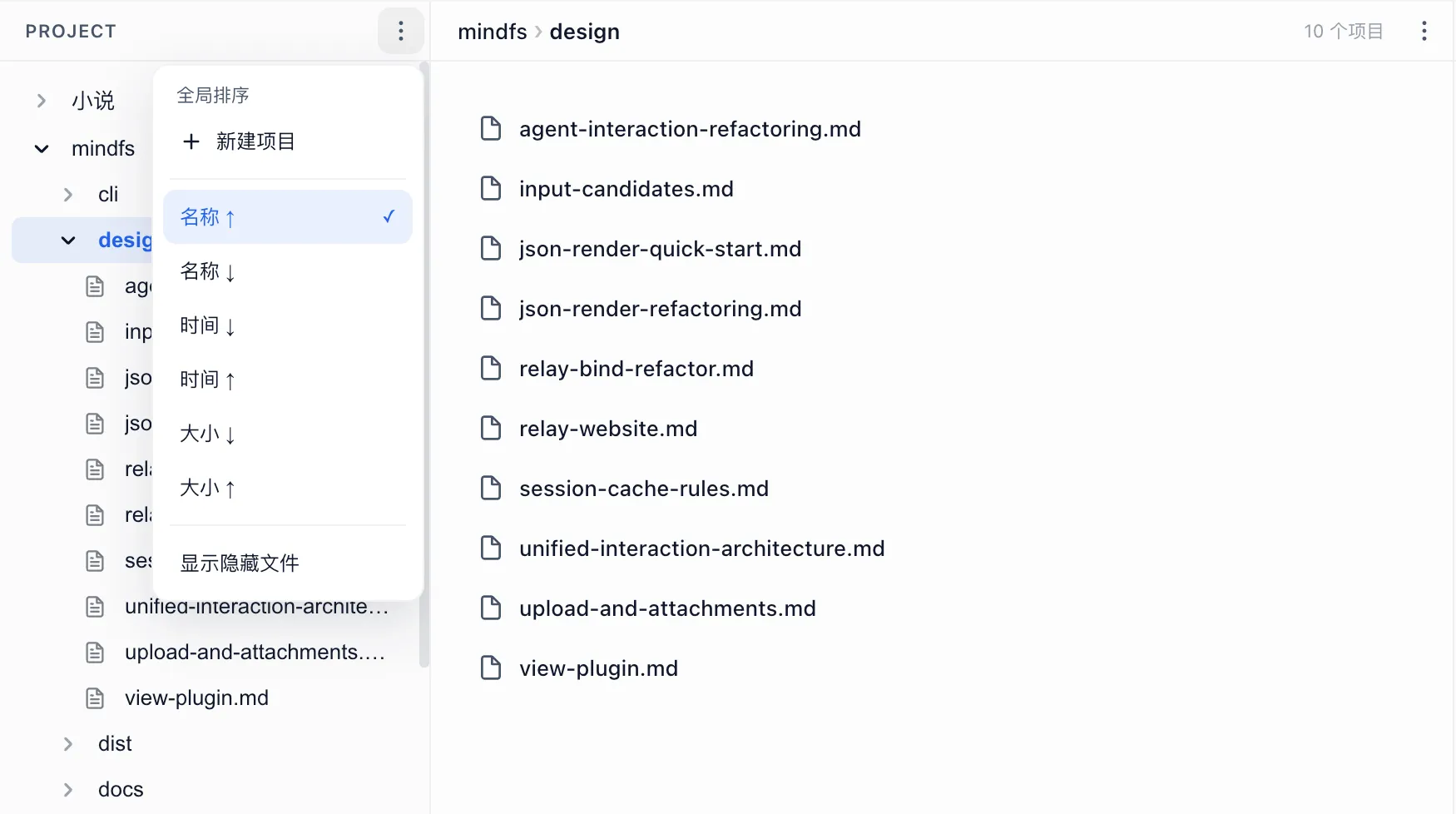Click file icon beside agent-interaction-refactoring.md
The width and height of the screenshot is (1456, 814).
(491, 129)
